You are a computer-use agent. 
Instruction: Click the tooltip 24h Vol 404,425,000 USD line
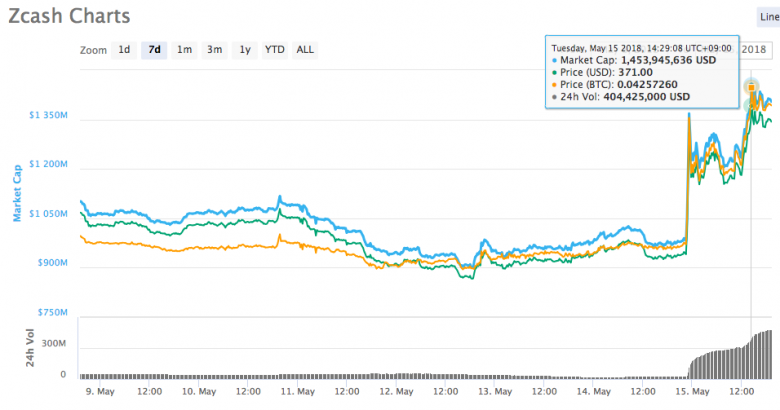(x=621, y=97)
